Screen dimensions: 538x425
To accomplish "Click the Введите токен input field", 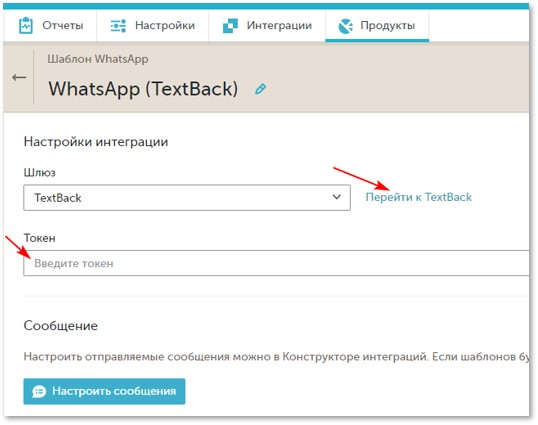I will tap(276, 263).
